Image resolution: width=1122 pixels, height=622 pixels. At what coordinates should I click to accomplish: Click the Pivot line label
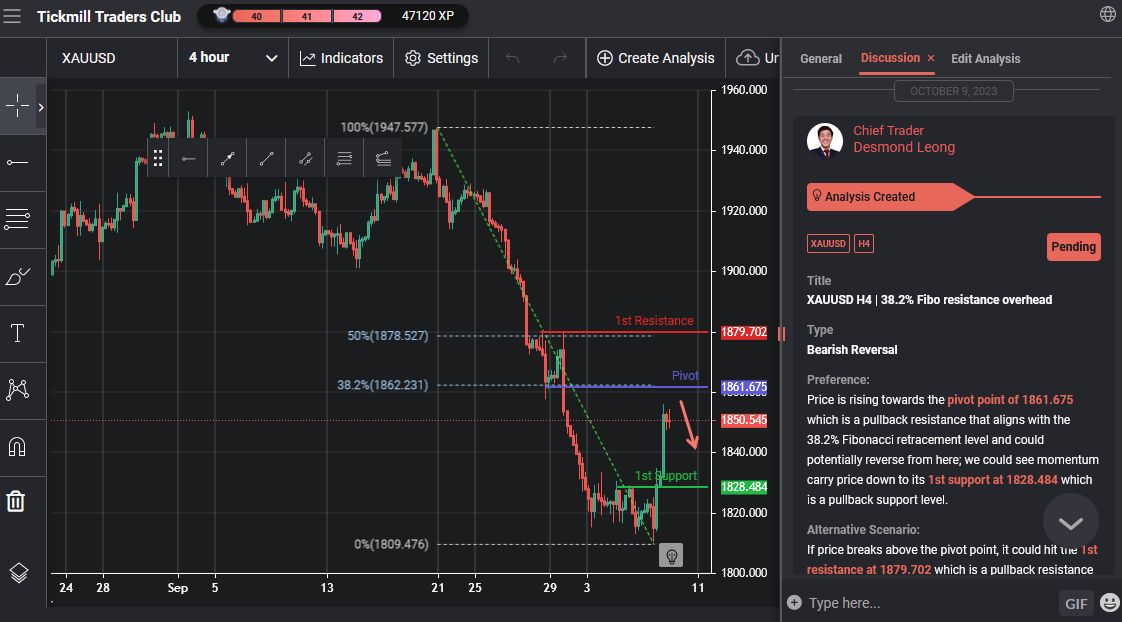(x=685, y=376)
